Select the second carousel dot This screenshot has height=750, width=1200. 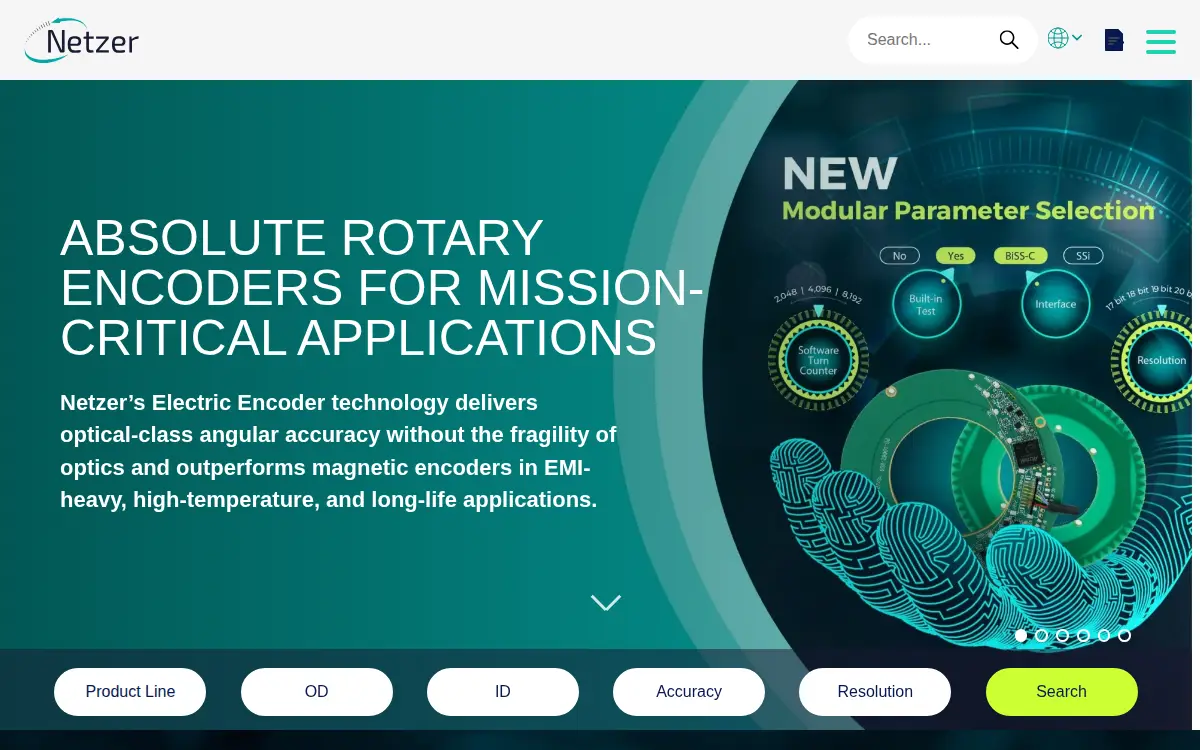coord(1041,635)
